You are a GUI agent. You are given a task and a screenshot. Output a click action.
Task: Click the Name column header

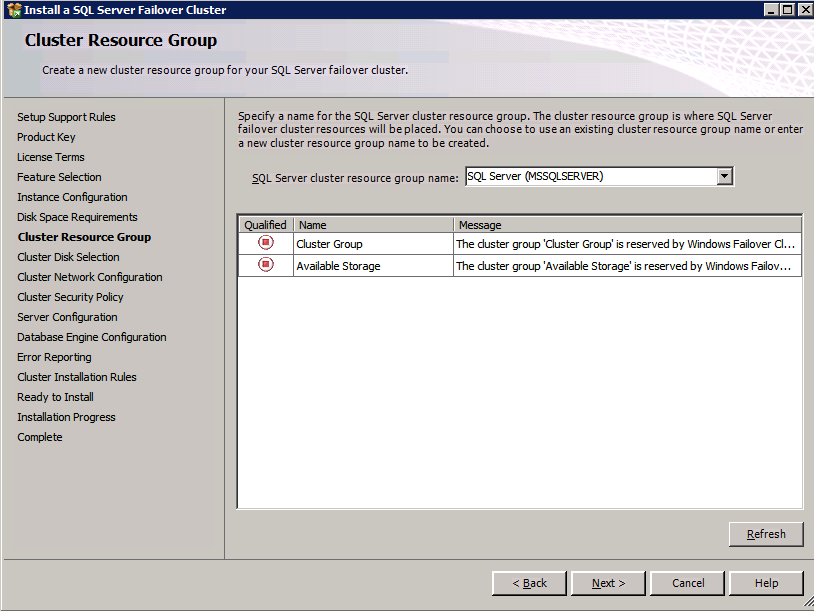pyautogui.click(x=373, y=225)
